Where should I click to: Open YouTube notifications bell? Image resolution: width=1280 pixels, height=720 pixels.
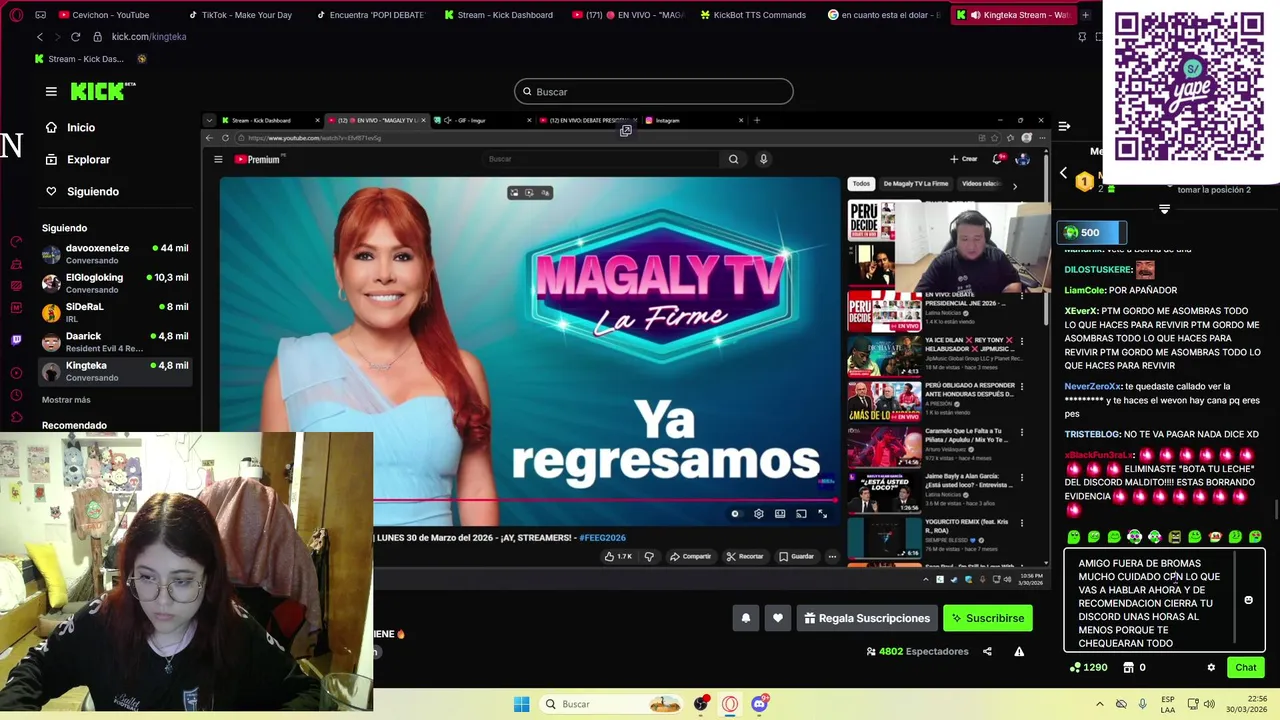[x=997, y=159]
